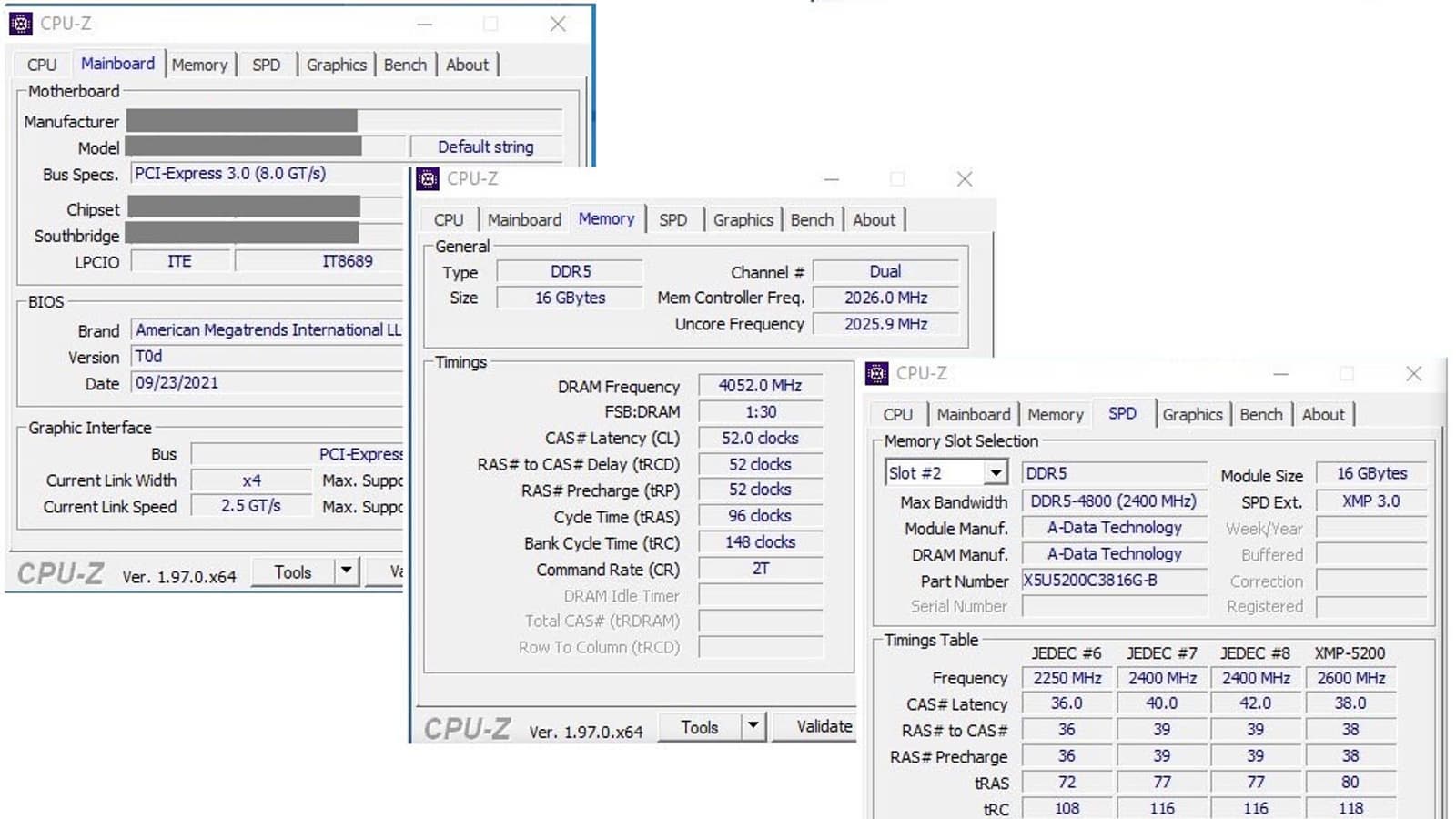Click the Current Link Speed 2.5 GT/s value
Image resolution: width=1456 pixels, height=819 pixels.
251,506
